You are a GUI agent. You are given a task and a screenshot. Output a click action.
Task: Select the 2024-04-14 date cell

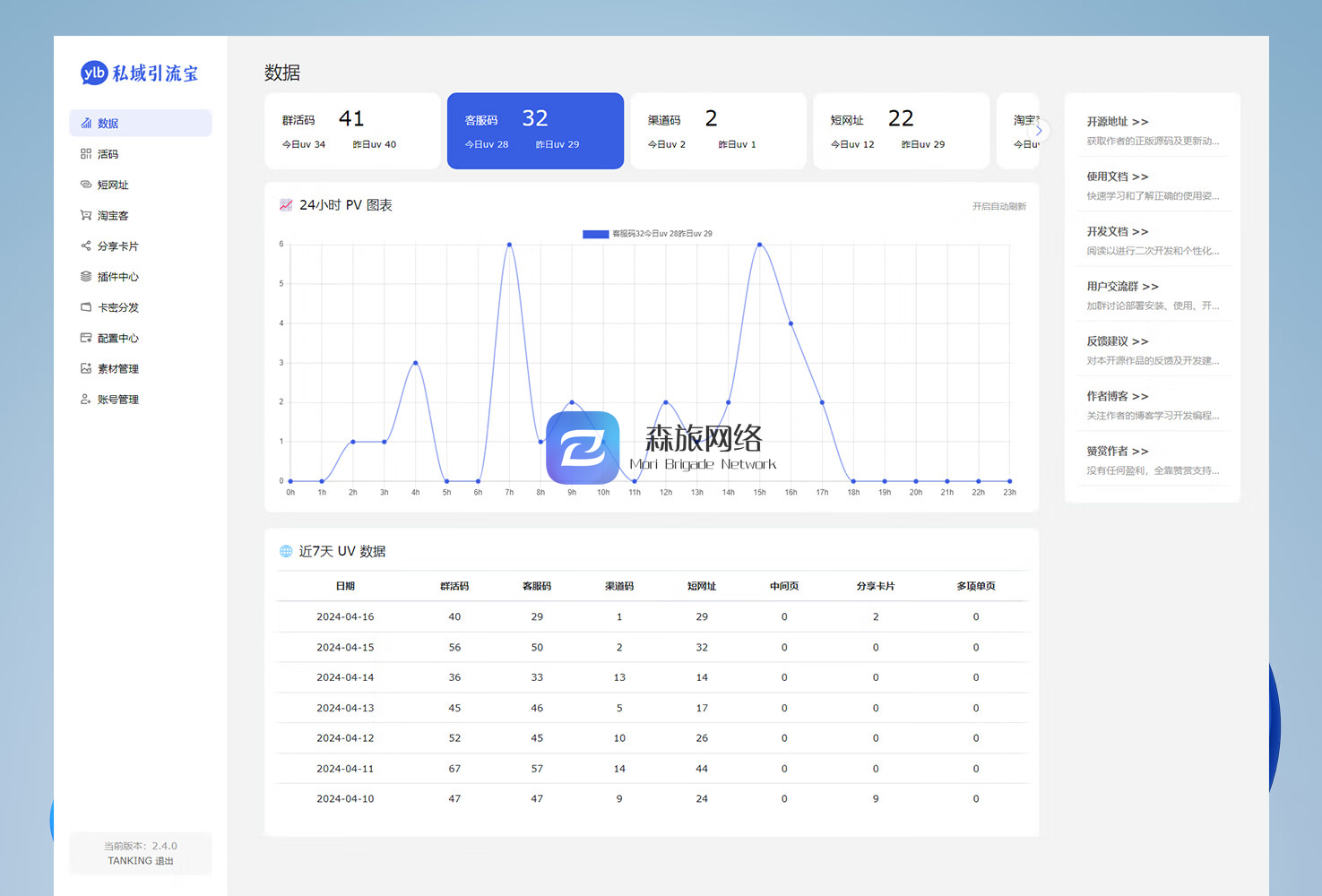coord(345,677)
